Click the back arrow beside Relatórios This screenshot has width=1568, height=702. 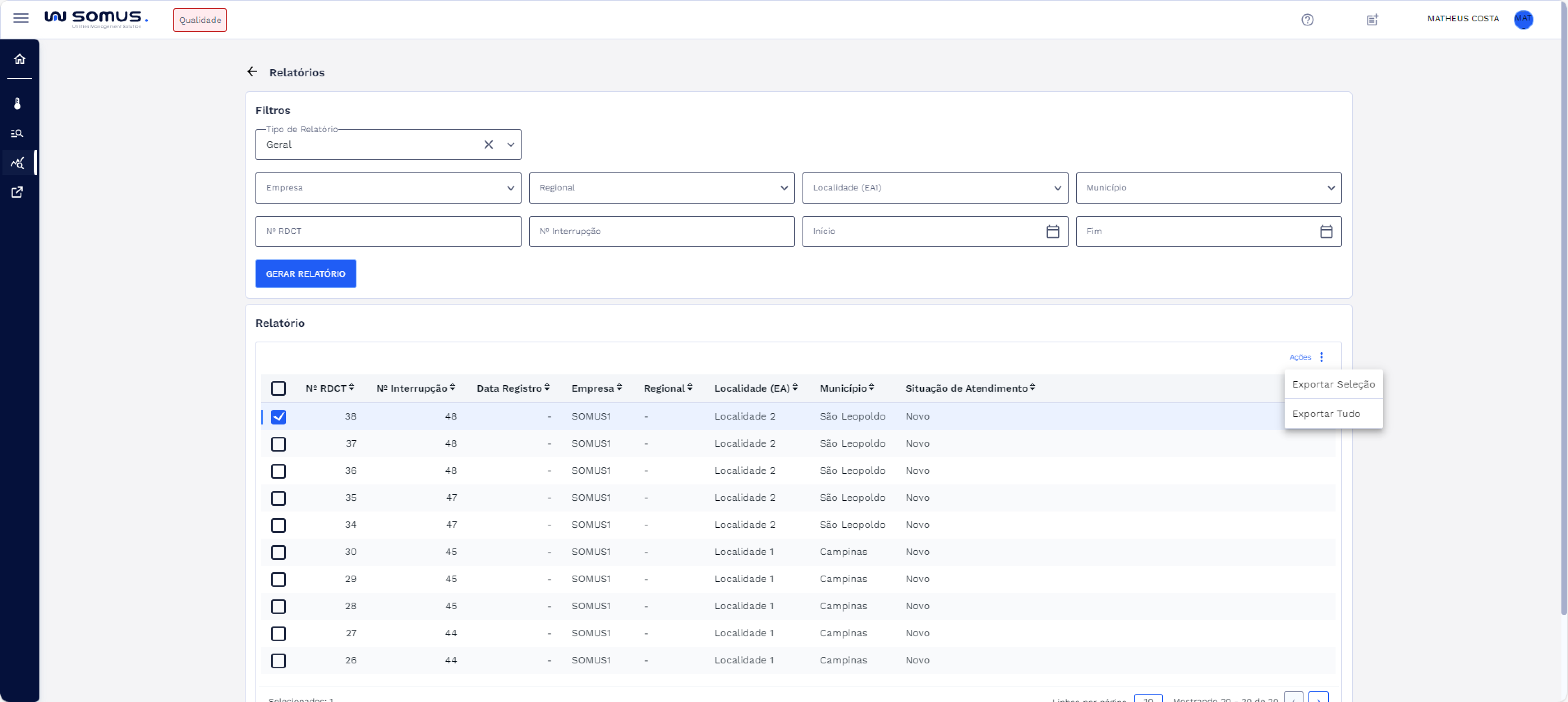coord(252,72)
